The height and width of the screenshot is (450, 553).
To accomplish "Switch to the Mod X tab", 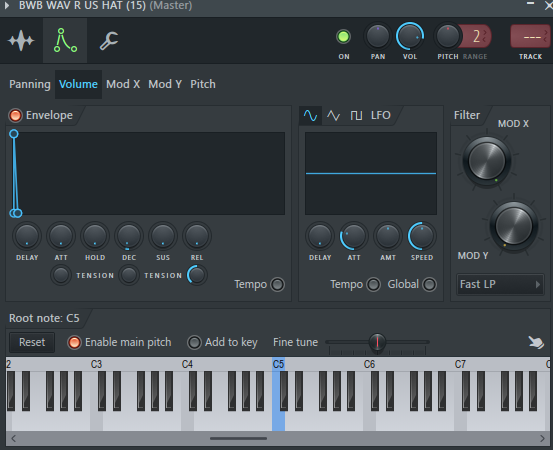I will [123, 84].
